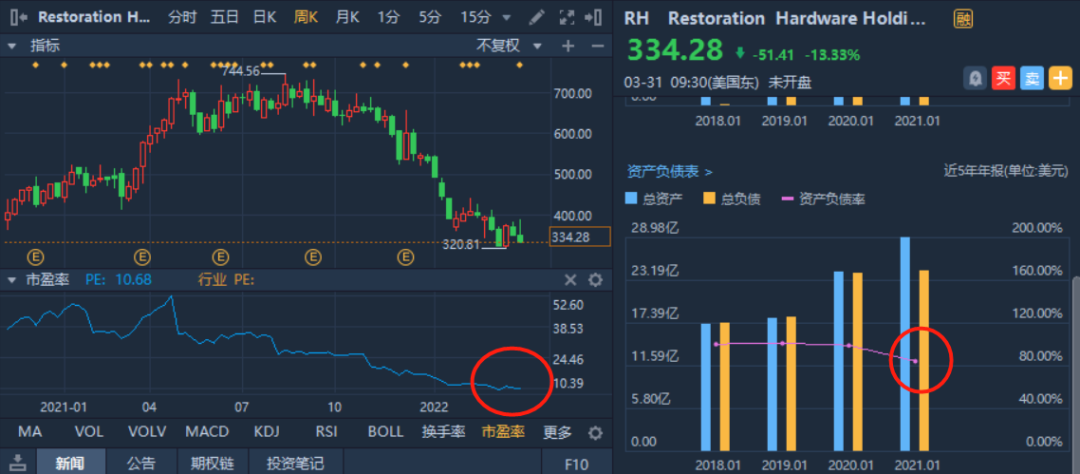Open the 新闻 news tab
This screenshot has height=474, width=1080.
70,463
